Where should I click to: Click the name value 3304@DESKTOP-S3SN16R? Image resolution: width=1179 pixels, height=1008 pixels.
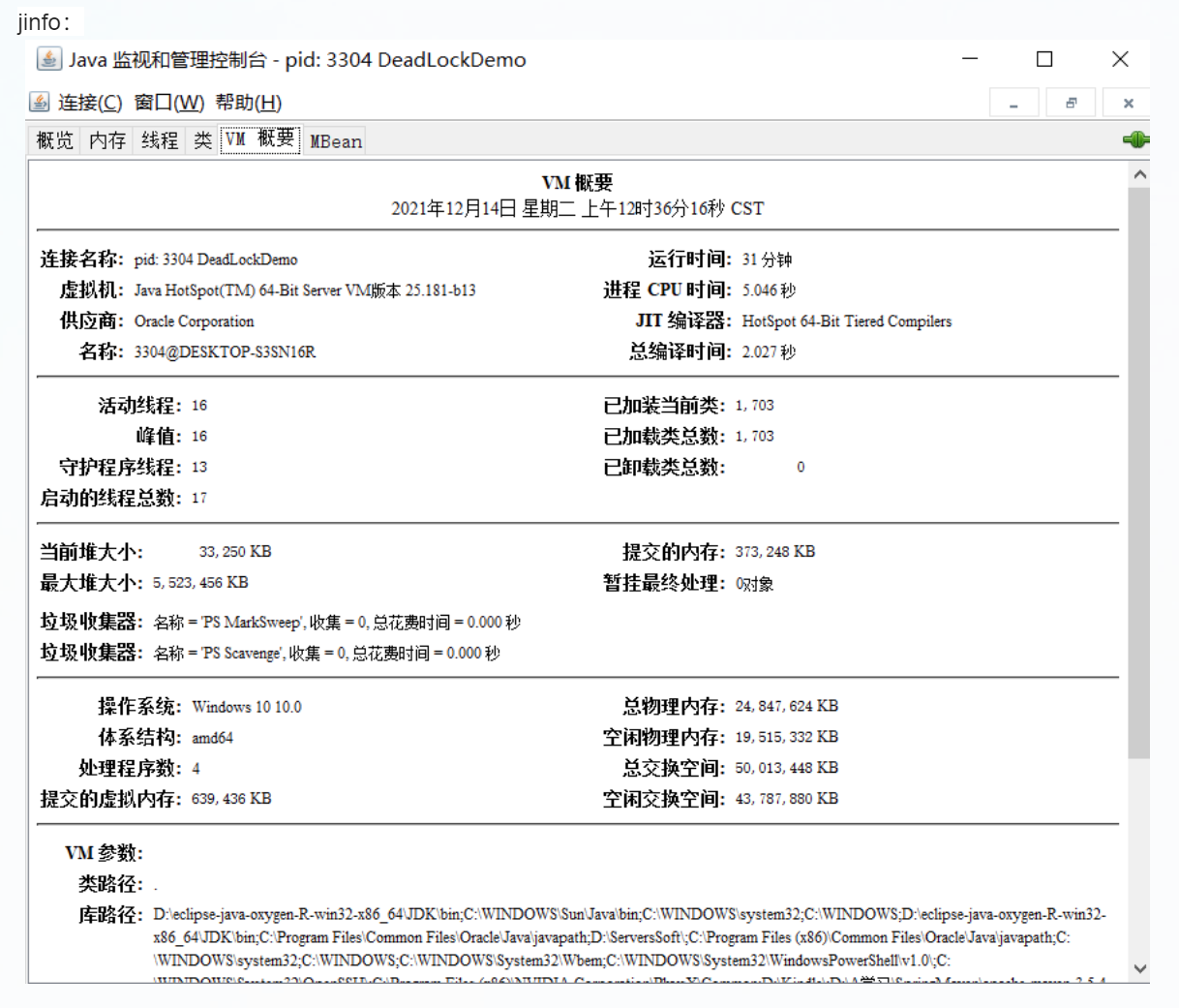225,352
